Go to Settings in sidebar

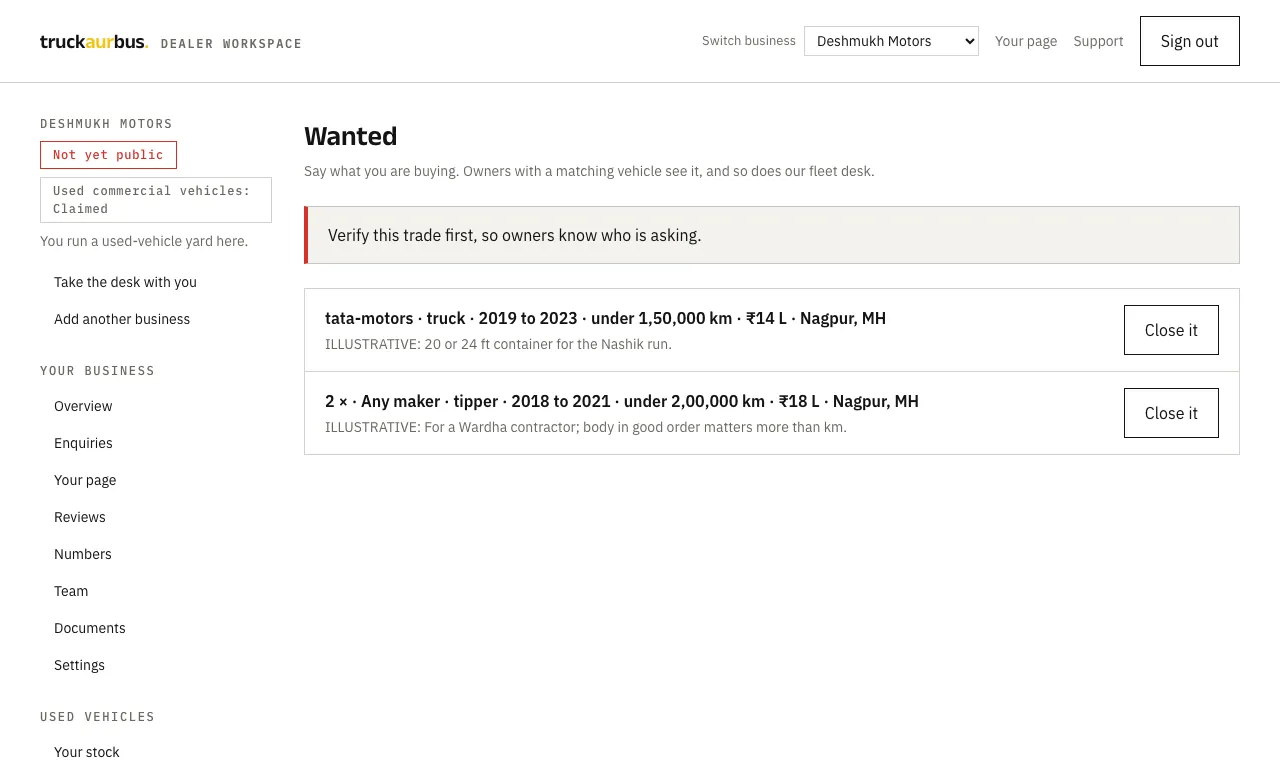79,665
